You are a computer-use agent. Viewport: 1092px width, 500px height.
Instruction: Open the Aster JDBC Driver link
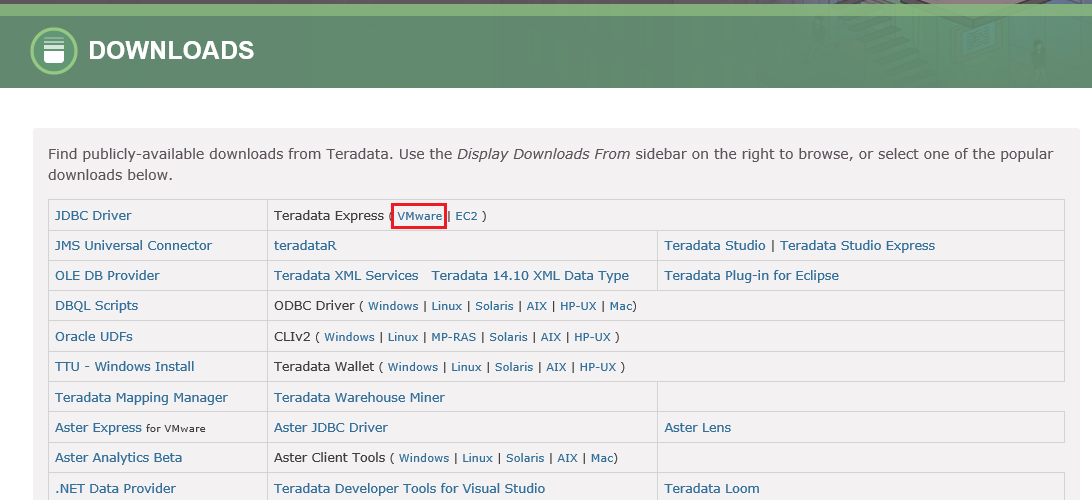click(331, 428)
